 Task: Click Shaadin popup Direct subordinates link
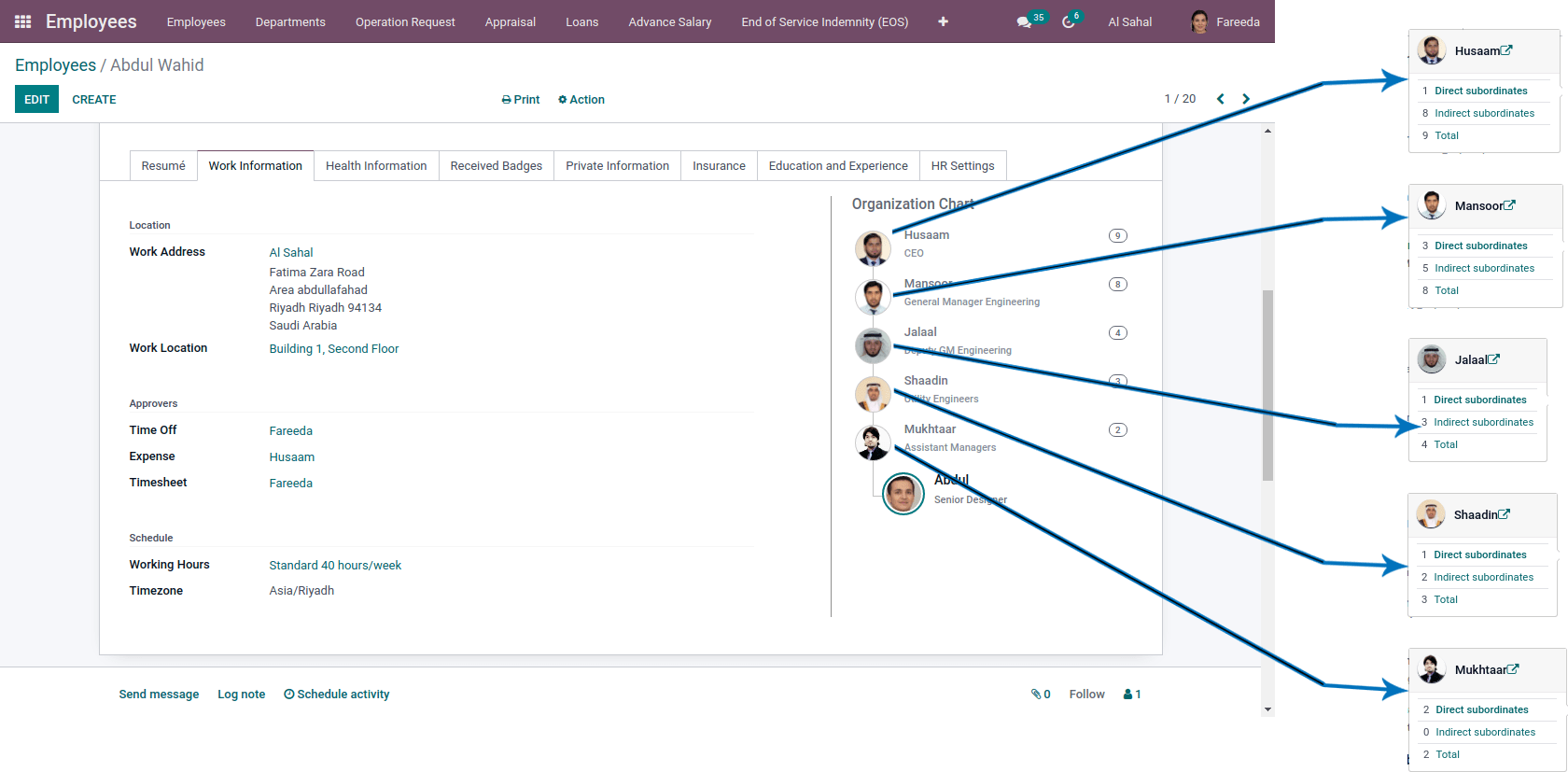point(1479,554)
